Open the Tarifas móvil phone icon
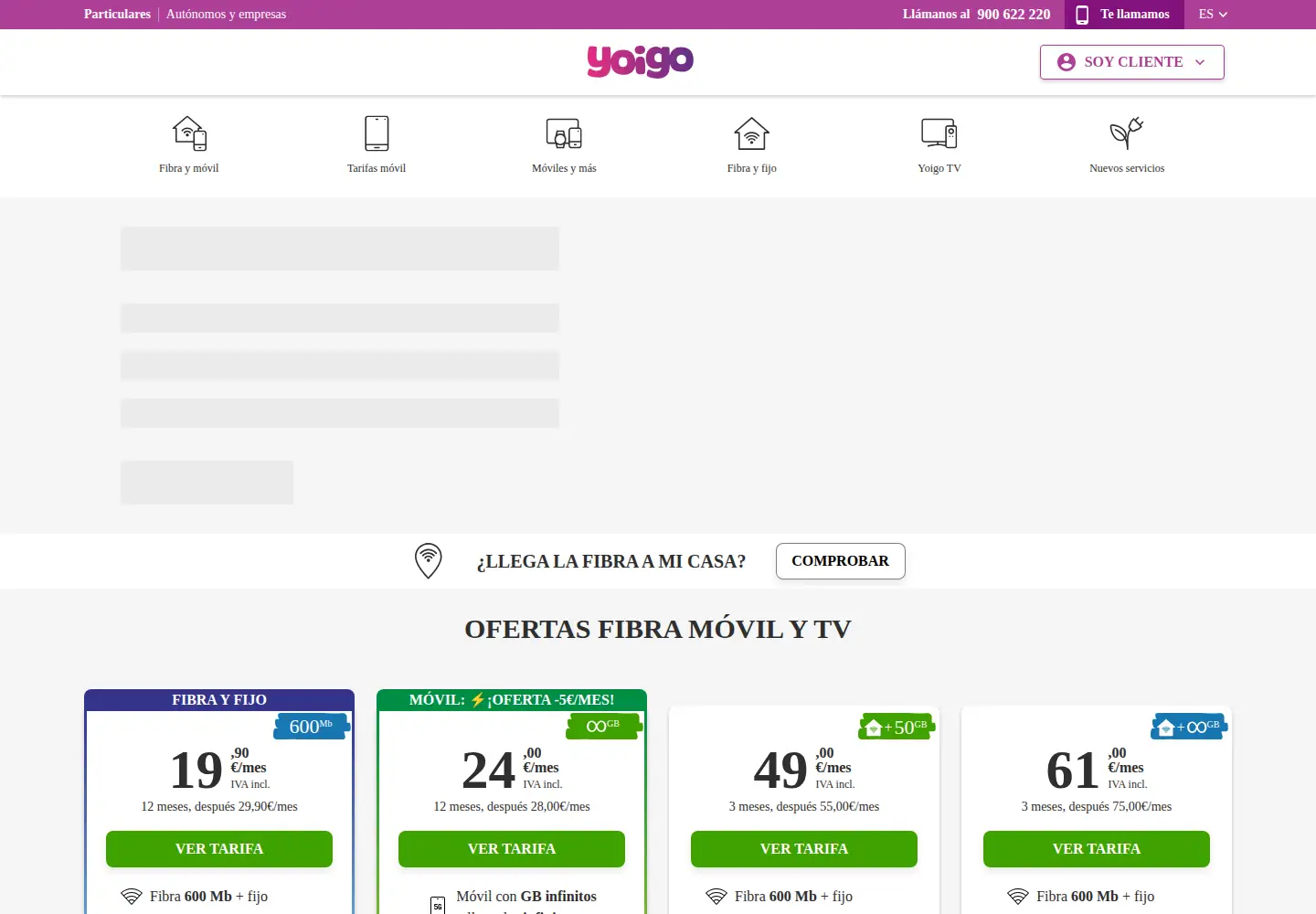1316x914 pixels. pyautogui.click(x=377, y=133)
